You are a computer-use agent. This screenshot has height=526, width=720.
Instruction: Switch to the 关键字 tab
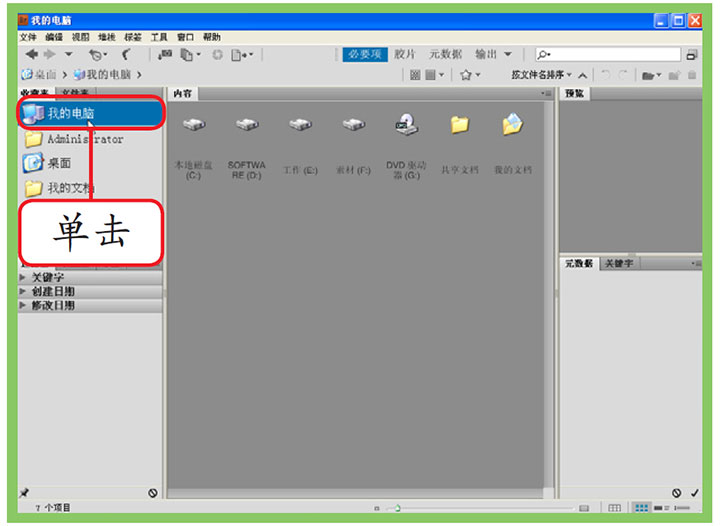tap(618, 263)
